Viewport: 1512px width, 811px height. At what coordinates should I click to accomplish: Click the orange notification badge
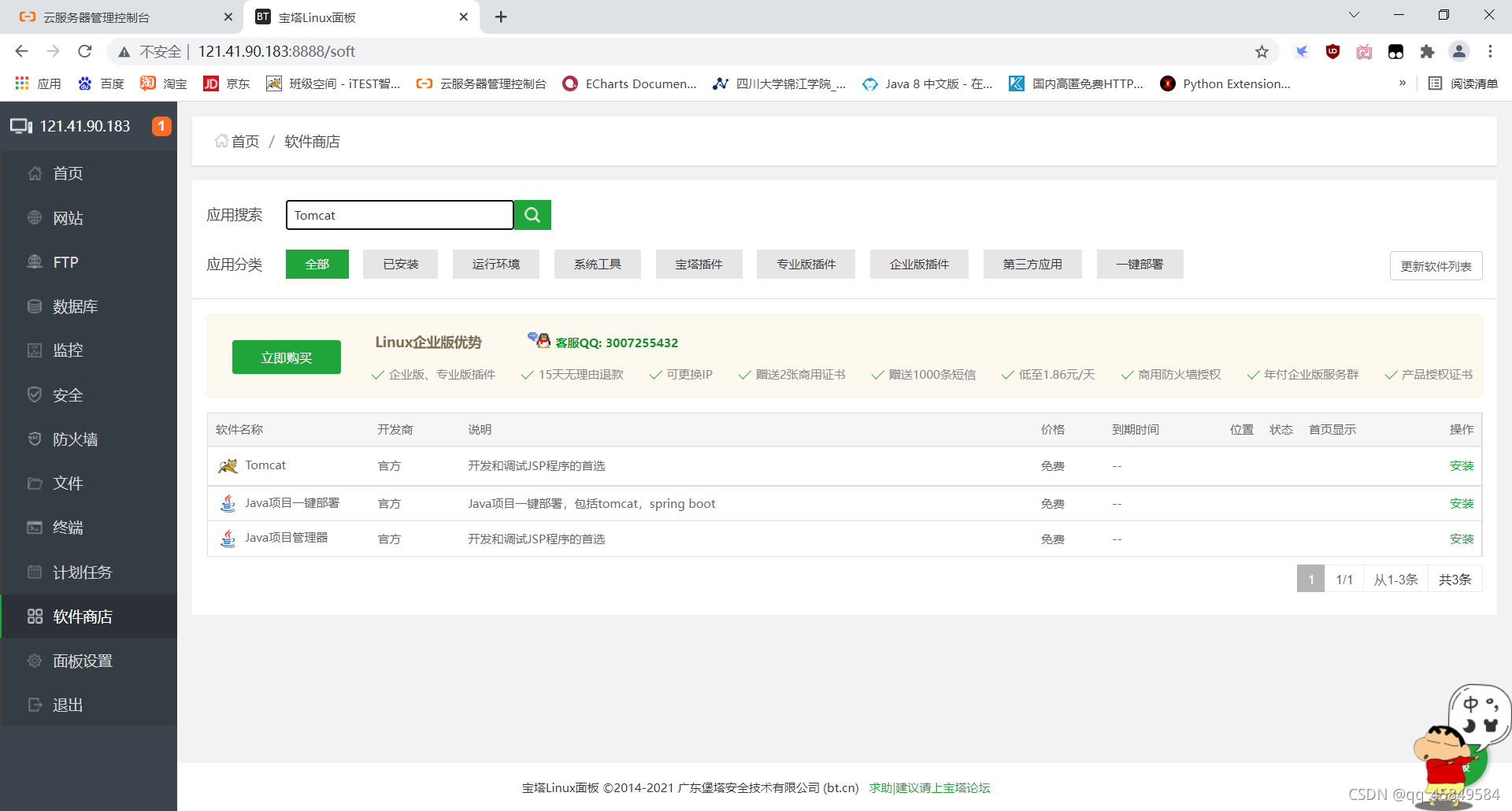coord(161,126)
